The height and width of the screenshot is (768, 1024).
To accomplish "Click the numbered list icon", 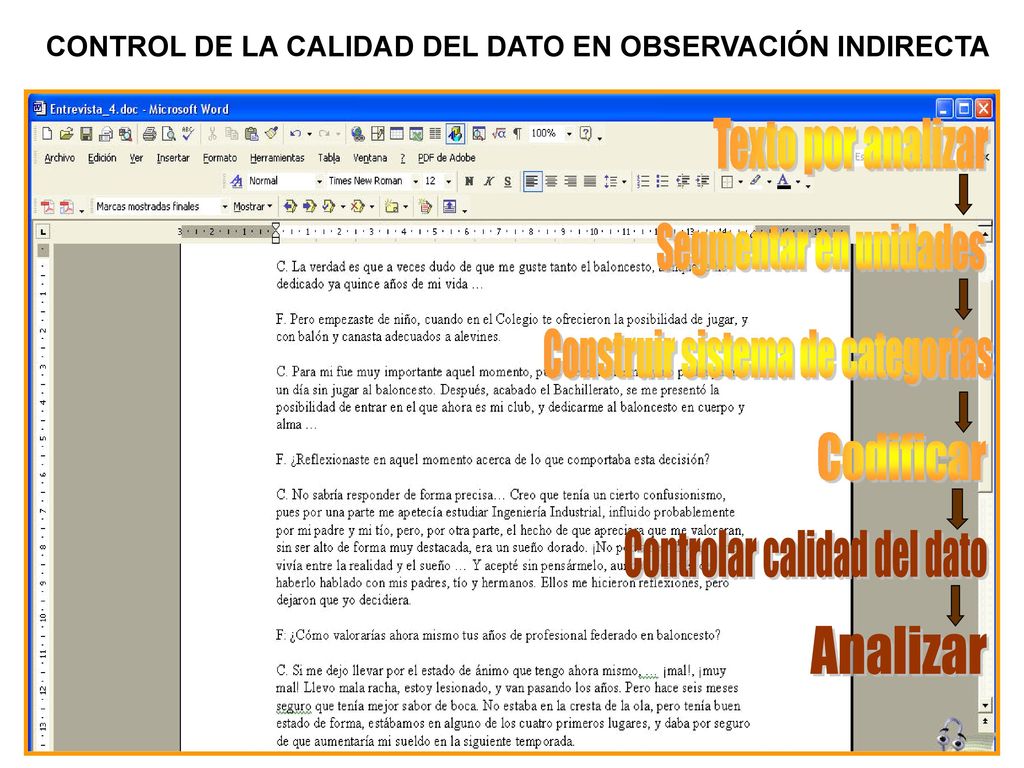I will click(643, 182).
